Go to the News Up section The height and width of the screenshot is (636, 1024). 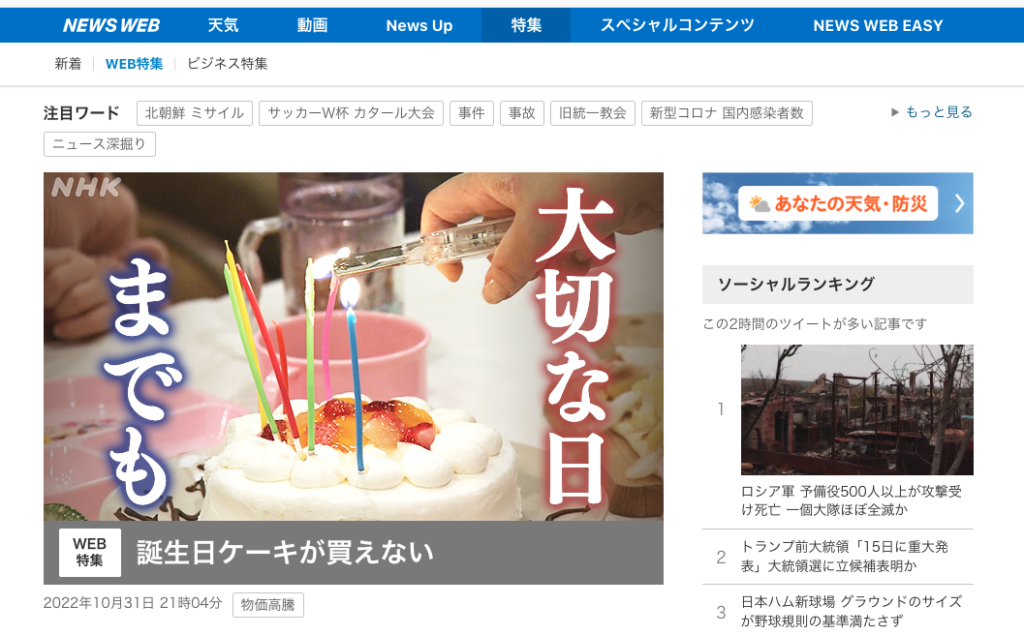click(419, 25)
